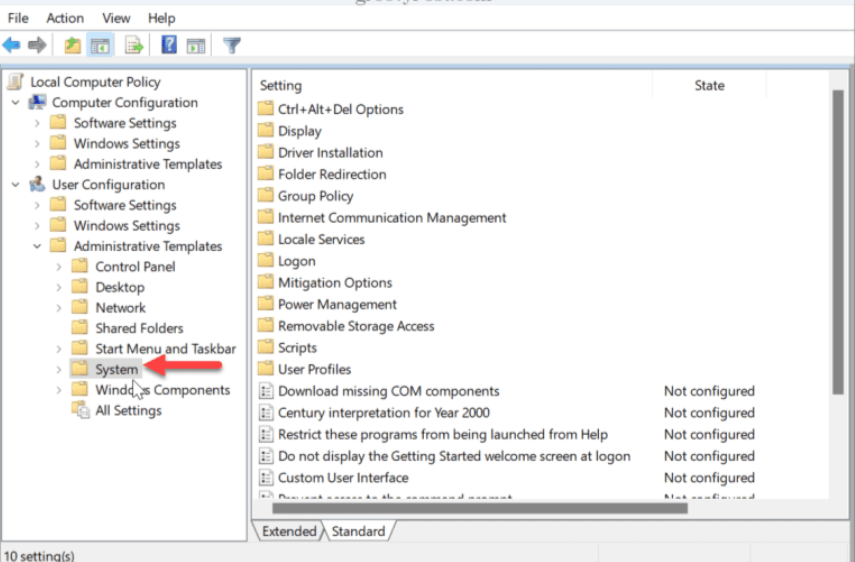The height and width of the screenshot is (562, 855).
Task: Sort list by the State column header
Action: 709,86
